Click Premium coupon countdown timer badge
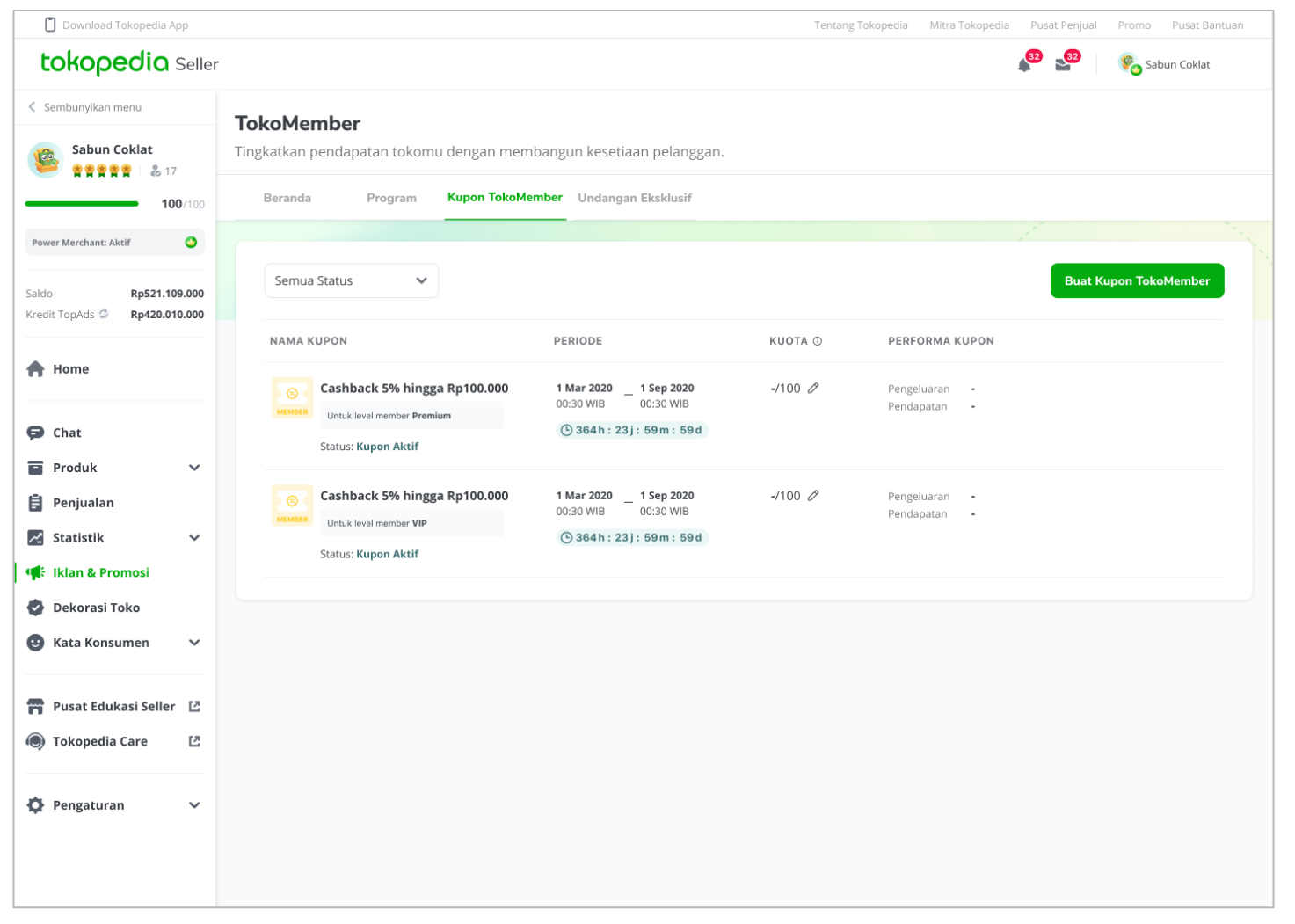This screenshot has width=1295, height=924. 632,430
